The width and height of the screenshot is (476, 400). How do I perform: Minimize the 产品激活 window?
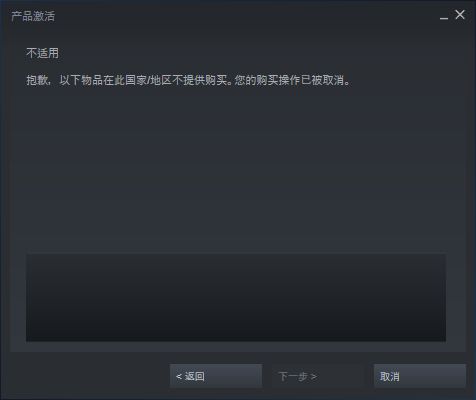pyautogui.click(x=444, y=16)
